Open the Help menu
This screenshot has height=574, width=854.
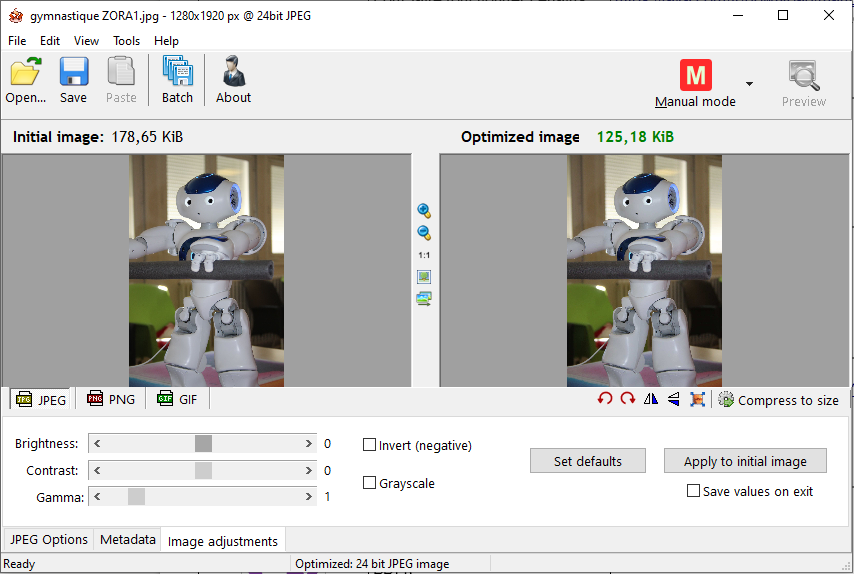pos(166,41)
